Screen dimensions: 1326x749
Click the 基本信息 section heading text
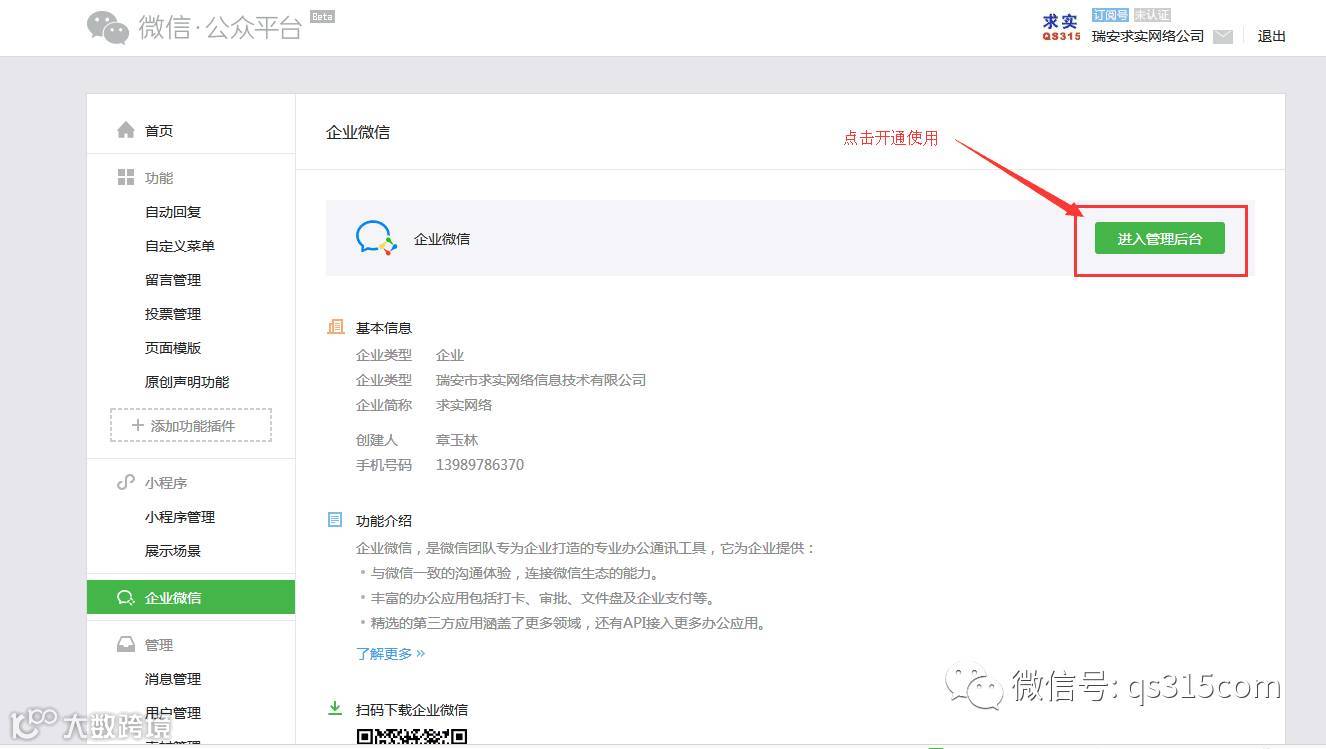[384, 328]
